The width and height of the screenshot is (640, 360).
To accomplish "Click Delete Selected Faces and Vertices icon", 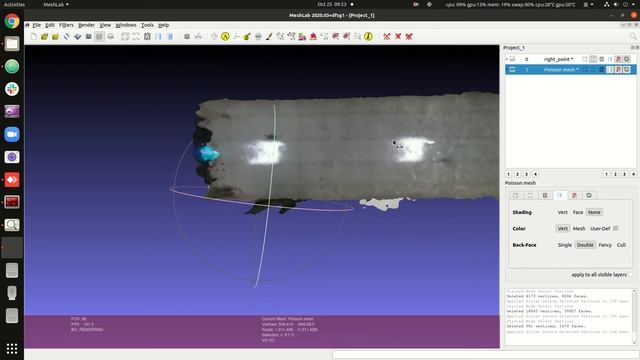I will (x=409, y=37).
